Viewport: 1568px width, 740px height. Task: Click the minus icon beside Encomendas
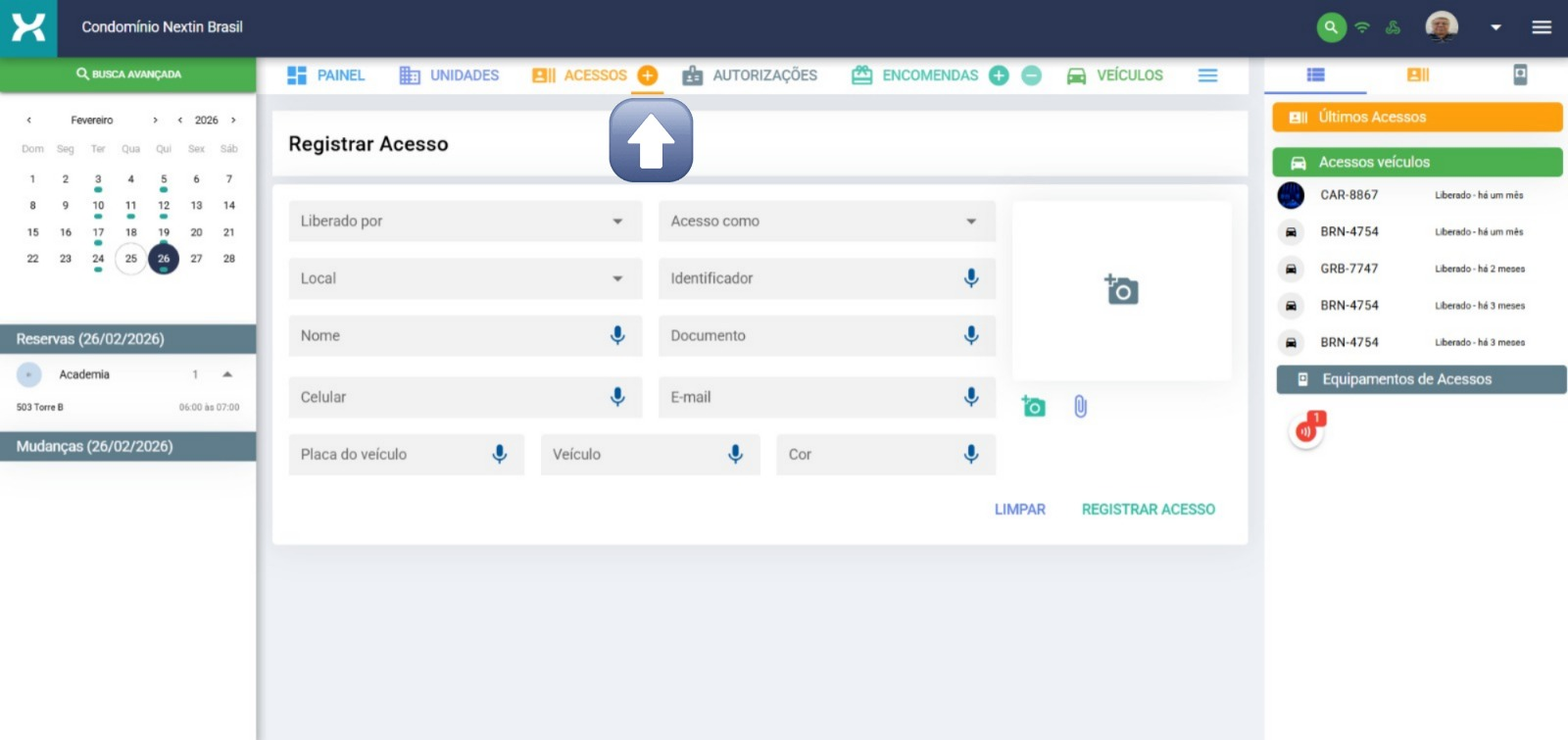(1031, 75)
